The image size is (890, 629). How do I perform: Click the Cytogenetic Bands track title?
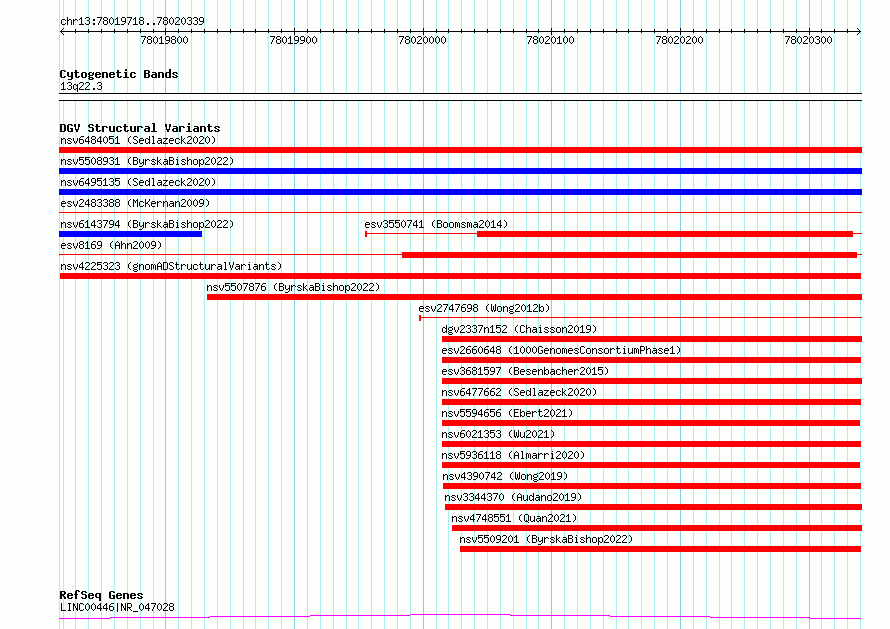point(119,74)
